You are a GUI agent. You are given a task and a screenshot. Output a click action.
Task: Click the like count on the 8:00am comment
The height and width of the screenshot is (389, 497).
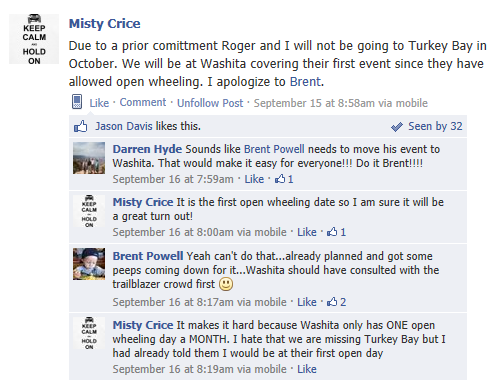click(x=337, y=232)
